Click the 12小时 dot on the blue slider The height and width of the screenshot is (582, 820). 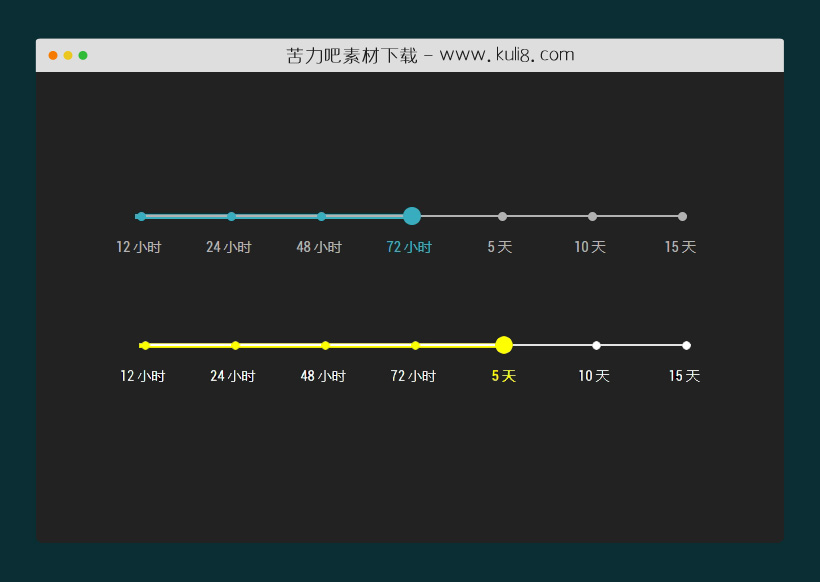(141, 216)
